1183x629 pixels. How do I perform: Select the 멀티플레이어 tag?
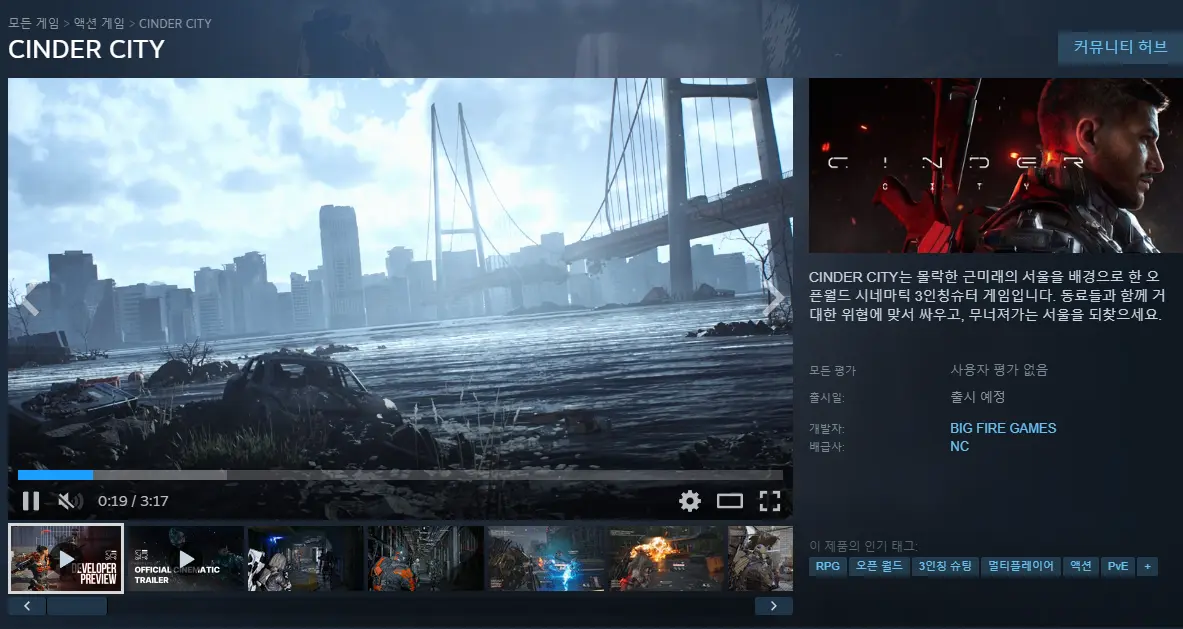tap(1021, 566)
